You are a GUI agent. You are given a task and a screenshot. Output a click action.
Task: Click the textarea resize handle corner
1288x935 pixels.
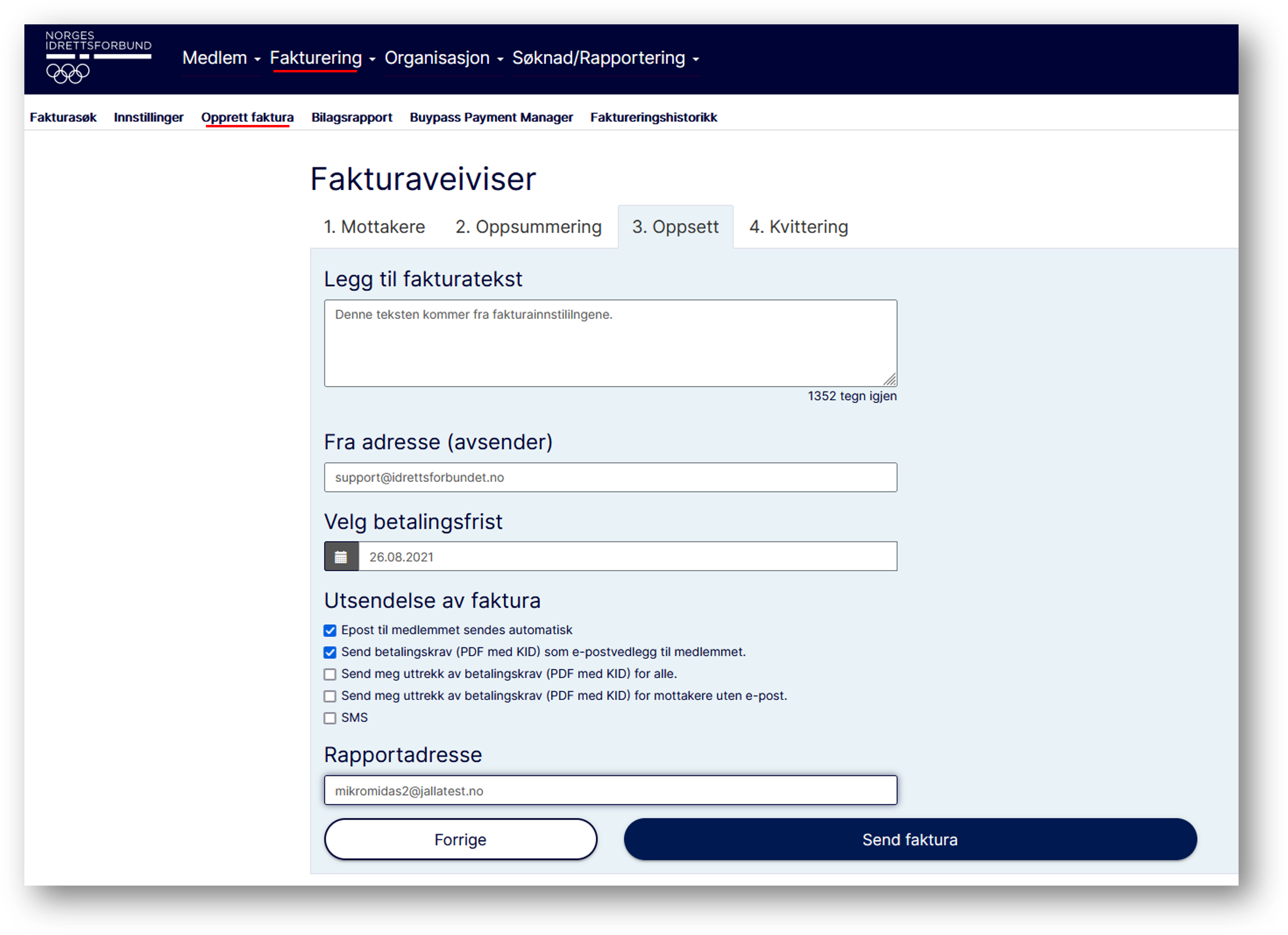coord(890,379)
